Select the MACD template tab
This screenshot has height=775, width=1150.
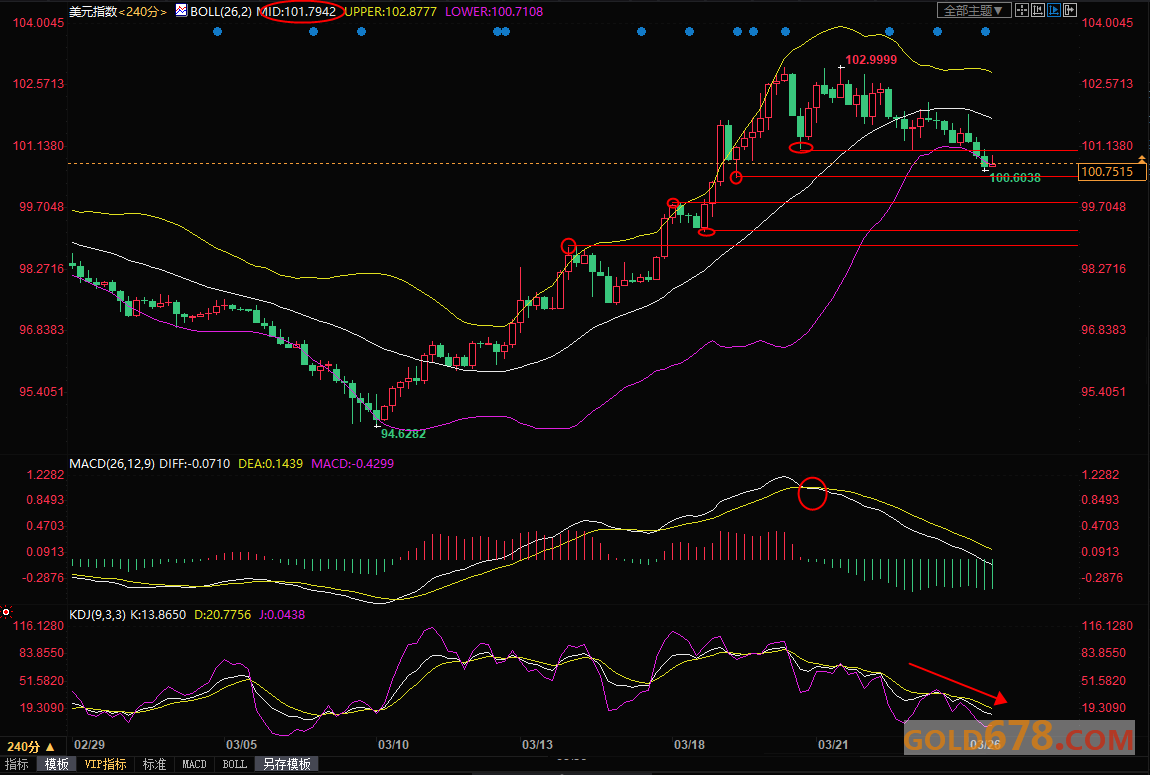(194, 764)
